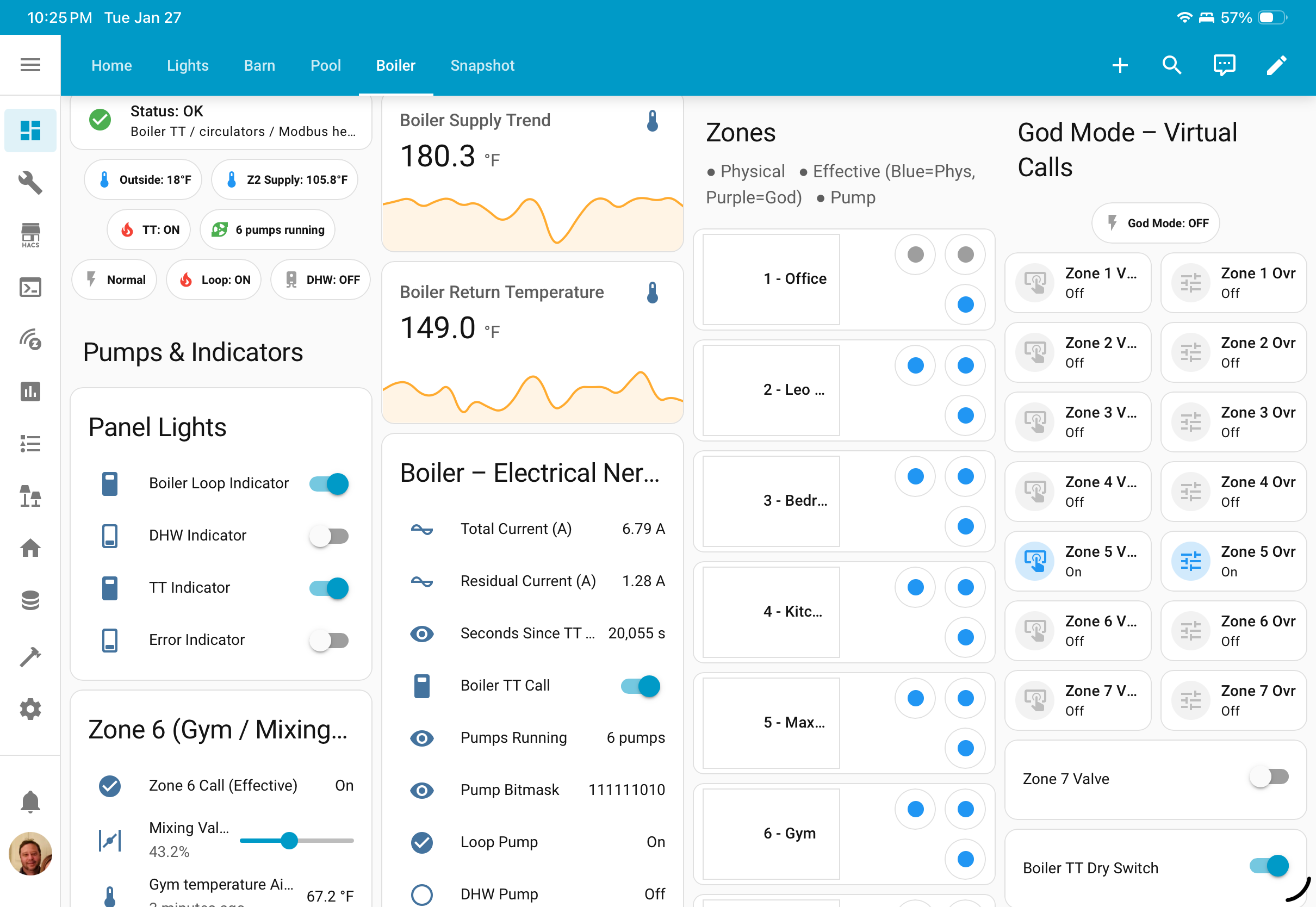Turn off the Boiler Loop Indicator switch
Image resolution: width=1316 pixels, height=907 pixels.
[x=329, y=483]
